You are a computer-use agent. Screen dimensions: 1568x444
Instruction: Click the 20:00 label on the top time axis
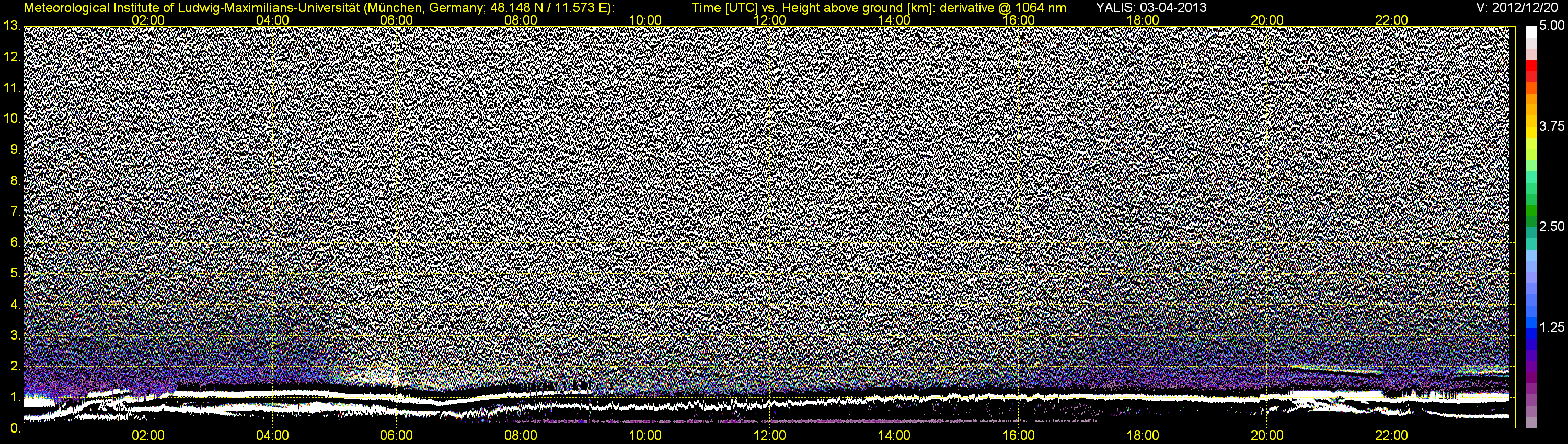(x=1267, y=20)
